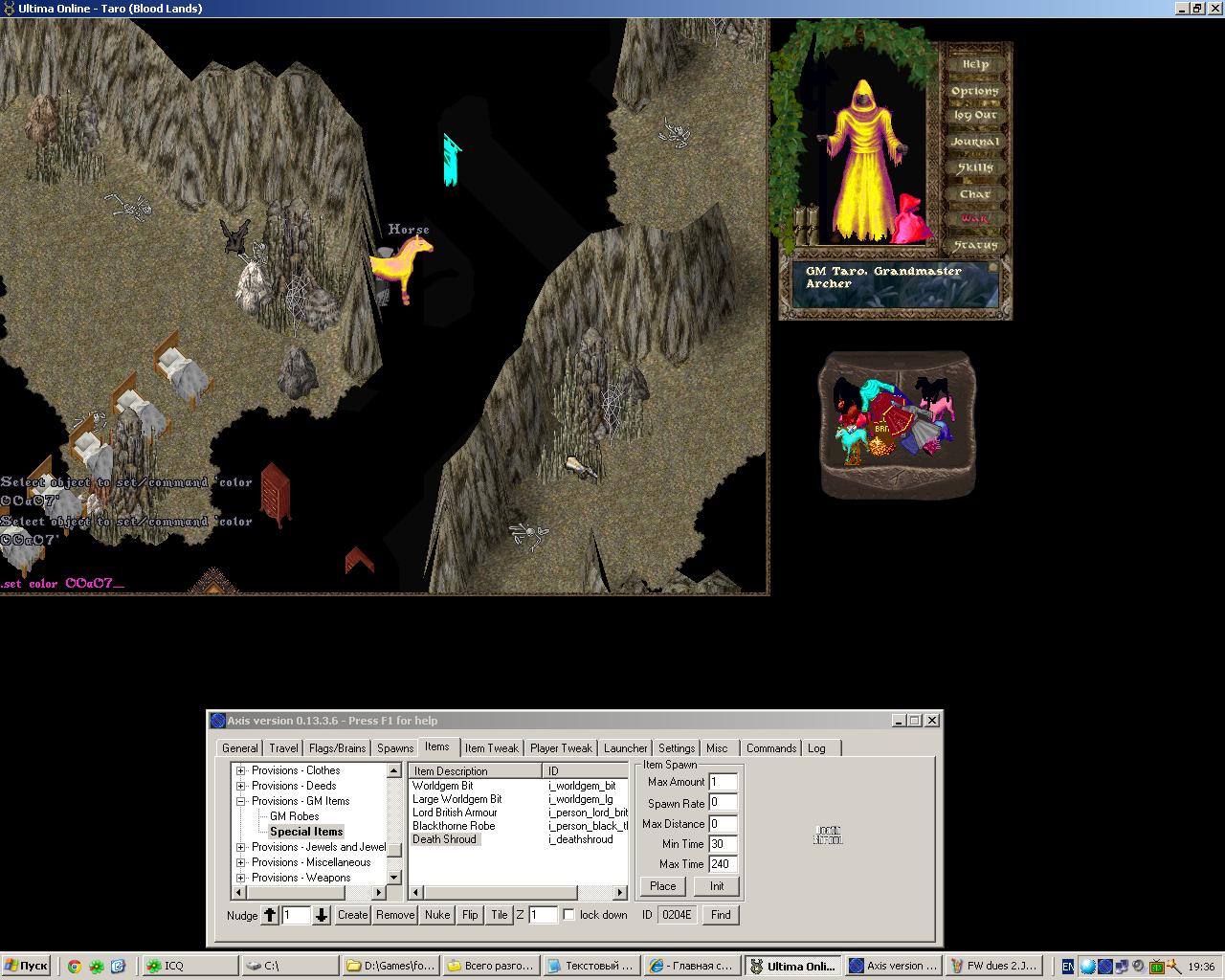1225x980 pixels.
Task: Click the Max Time input field
Action: [x=724, y=864]
